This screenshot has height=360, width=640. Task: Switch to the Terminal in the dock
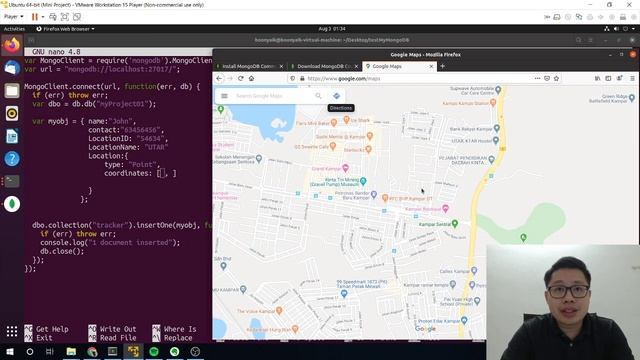pyautogui.click(x=12, y=181)
